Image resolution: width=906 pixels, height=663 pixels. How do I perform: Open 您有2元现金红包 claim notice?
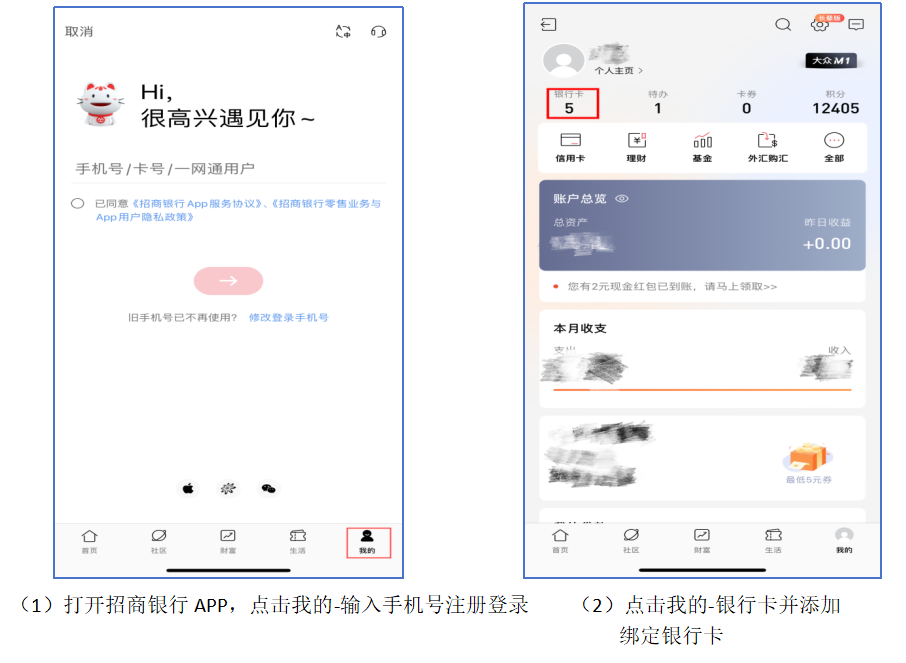672,287
